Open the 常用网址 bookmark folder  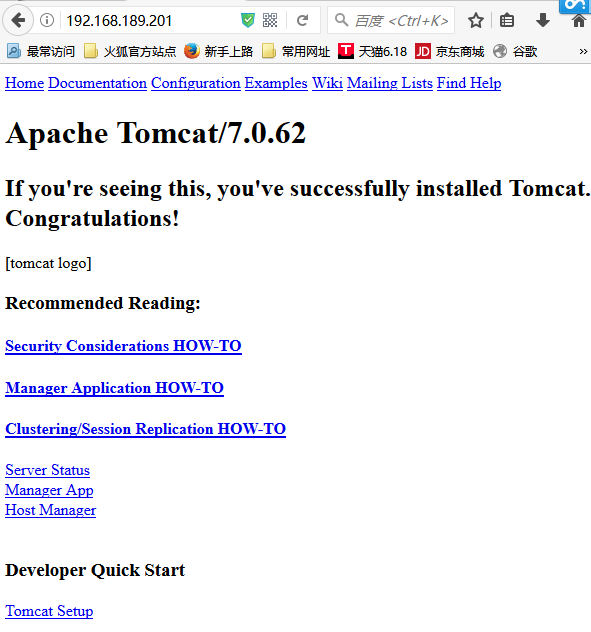(x=296, y=52)
